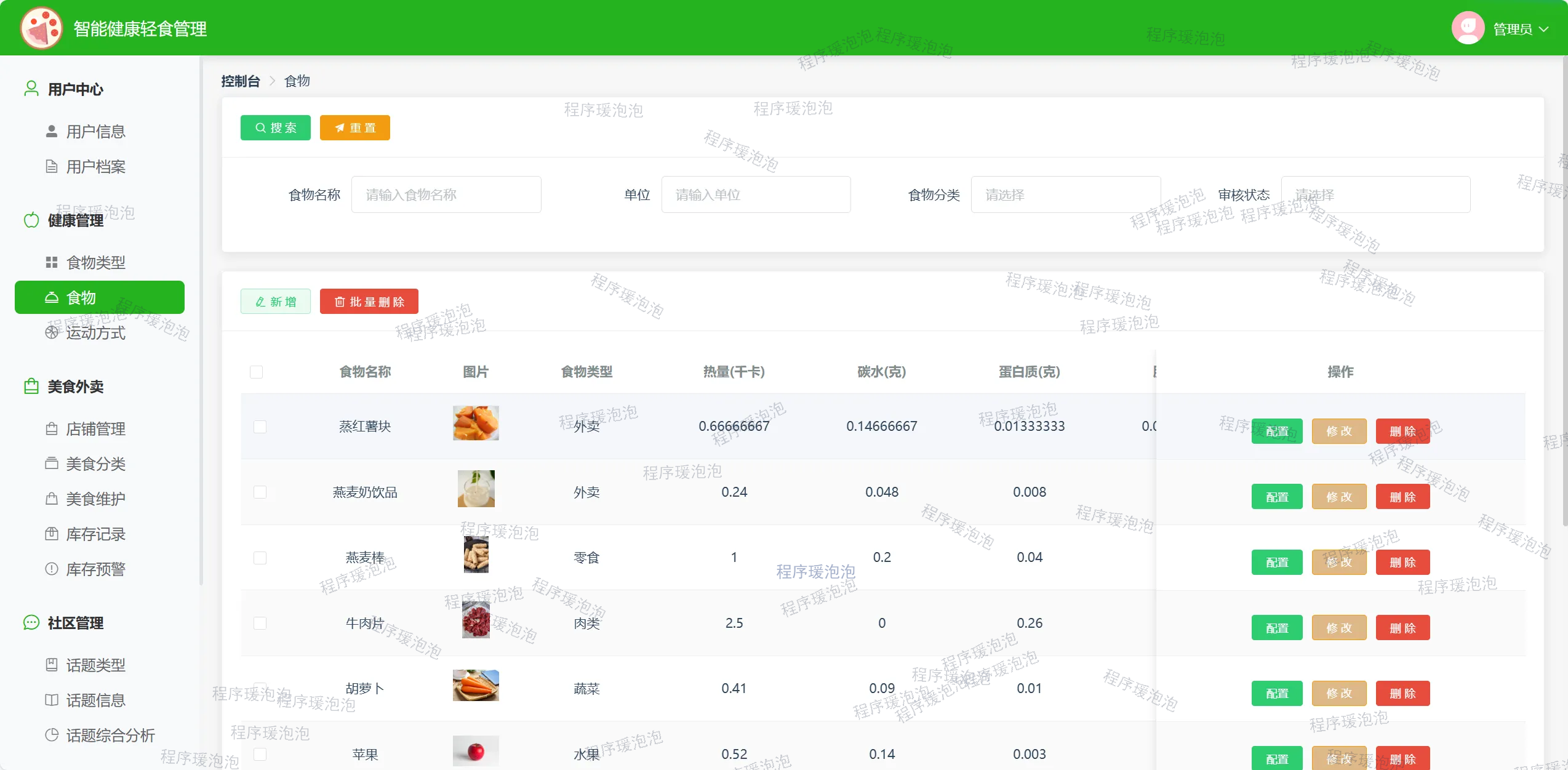Image resolution: width=1568 pixels, height=770 pixels.
Task: Click the 话题综合分析 pie chart icon
Action: [52, 735]
